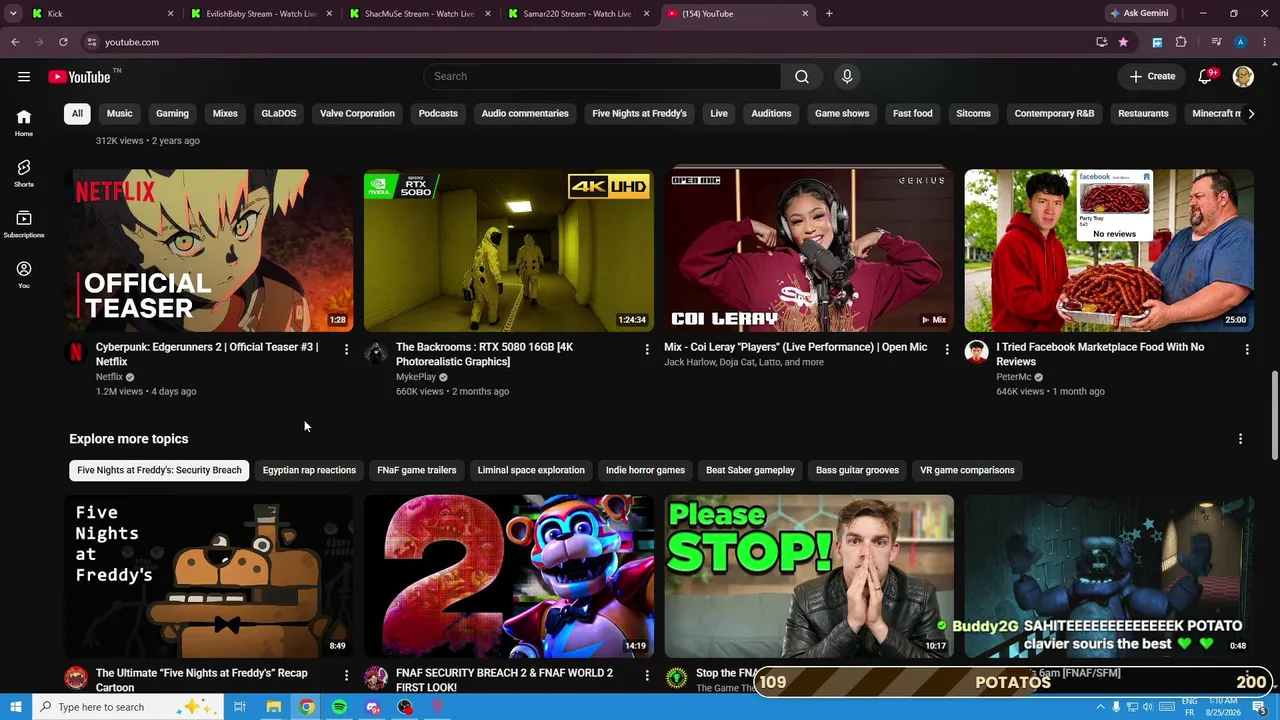Click the bookmark star in address bar
Screen dimensions: 1280x720
1123,42
